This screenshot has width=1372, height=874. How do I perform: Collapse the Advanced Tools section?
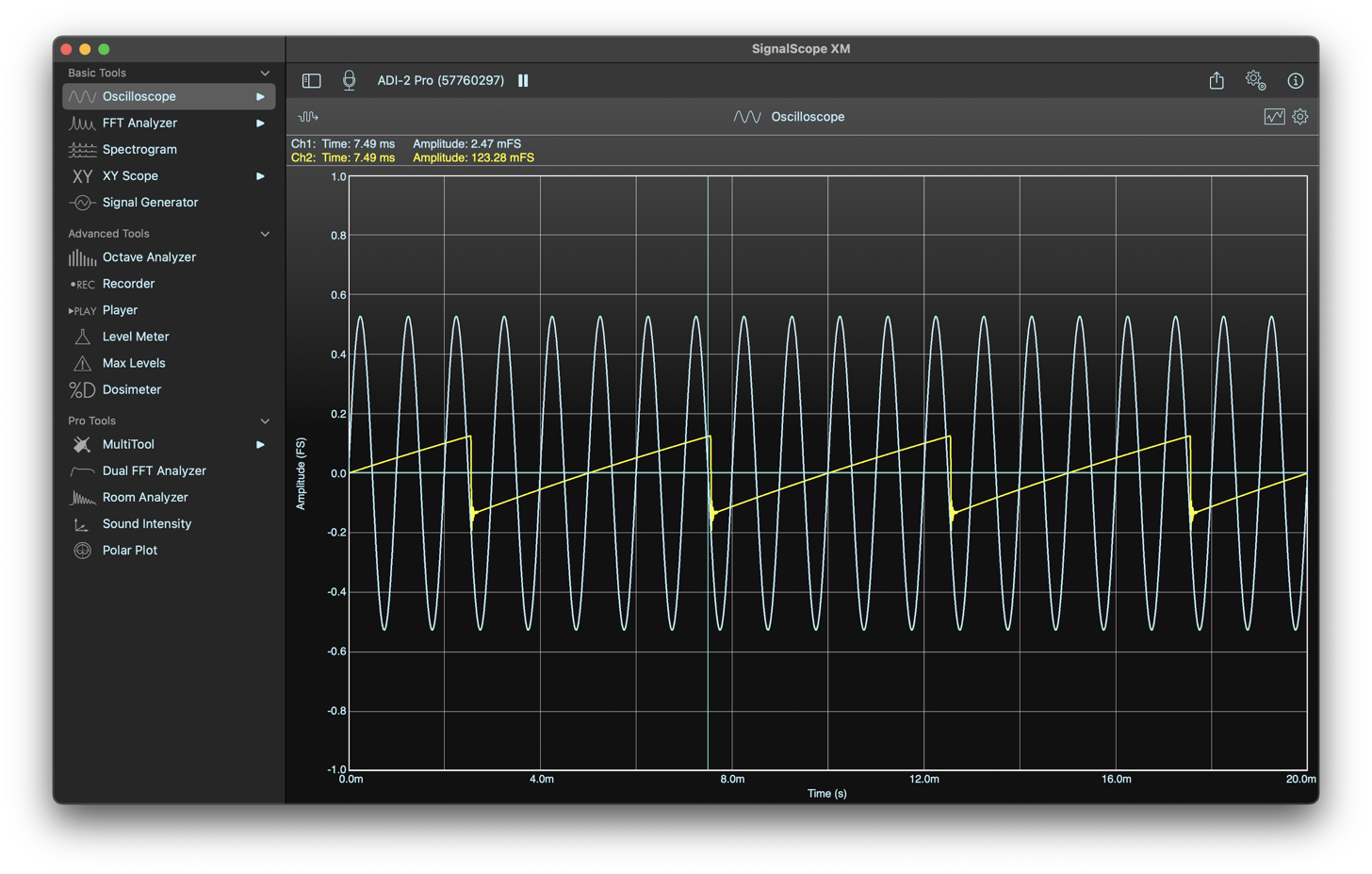[265, 233]
